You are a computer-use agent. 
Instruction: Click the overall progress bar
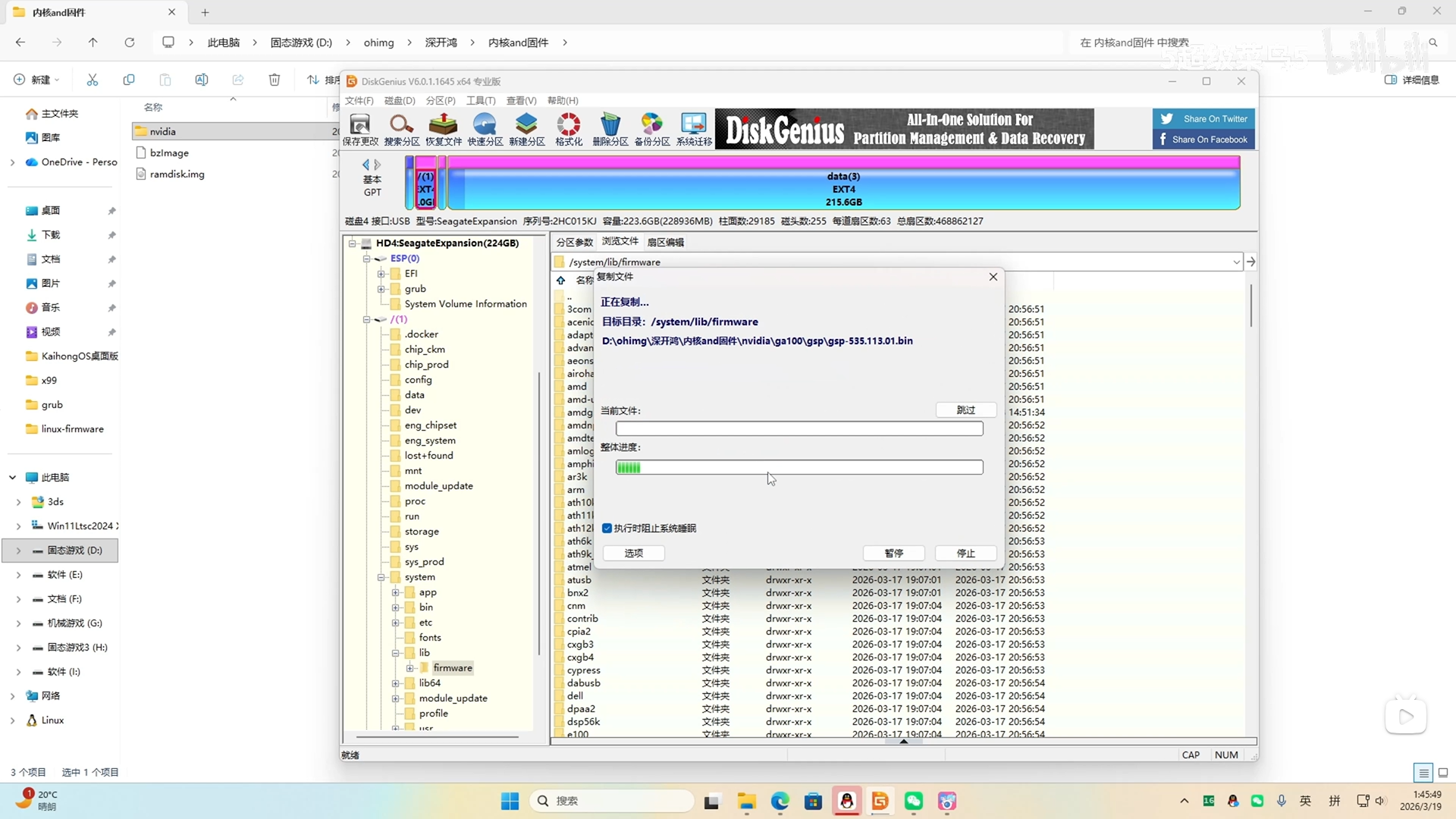pos(799,468)
